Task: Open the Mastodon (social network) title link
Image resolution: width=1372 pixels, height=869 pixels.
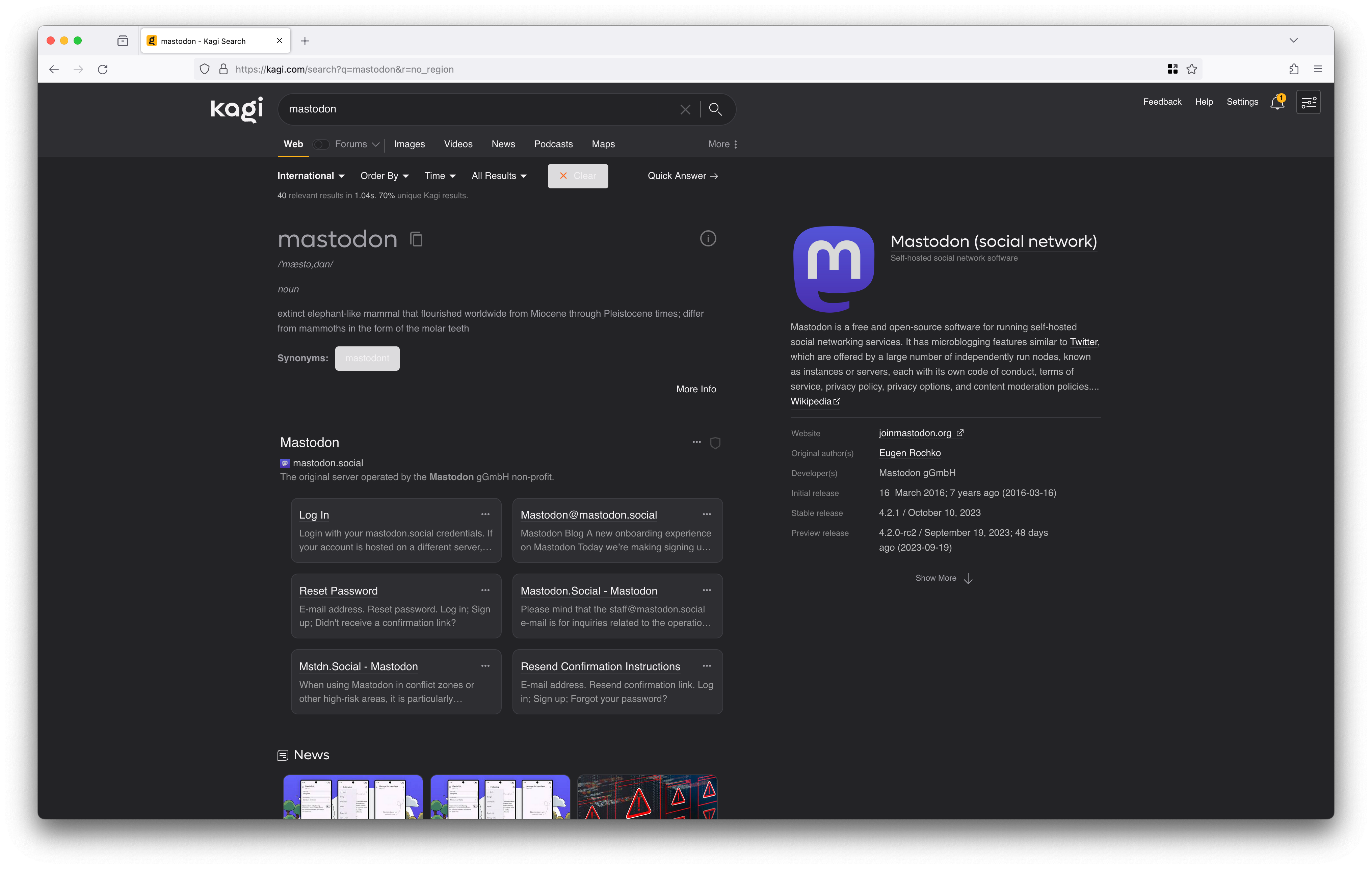Action: point(993,242)
